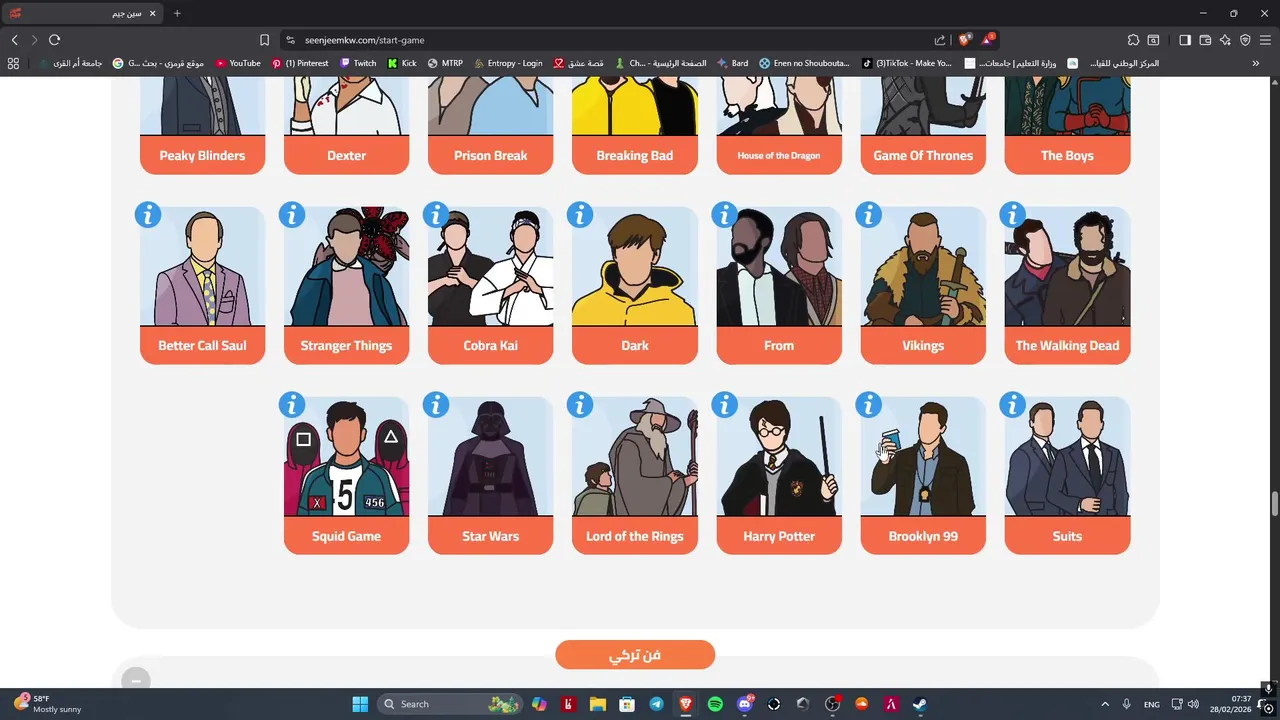This screenshot has width=1280, height=720.
Task: Open Telegram from the taskbar
Action: (x=656, y=704)
